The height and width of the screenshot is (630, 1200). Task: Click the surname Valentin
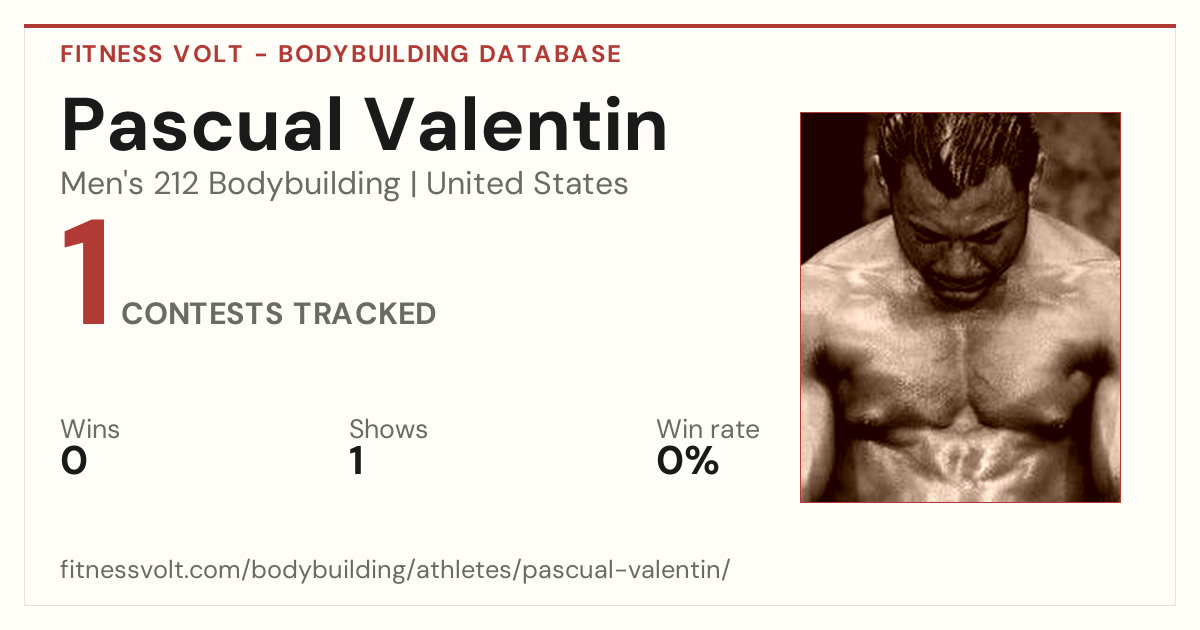point(515,126)
